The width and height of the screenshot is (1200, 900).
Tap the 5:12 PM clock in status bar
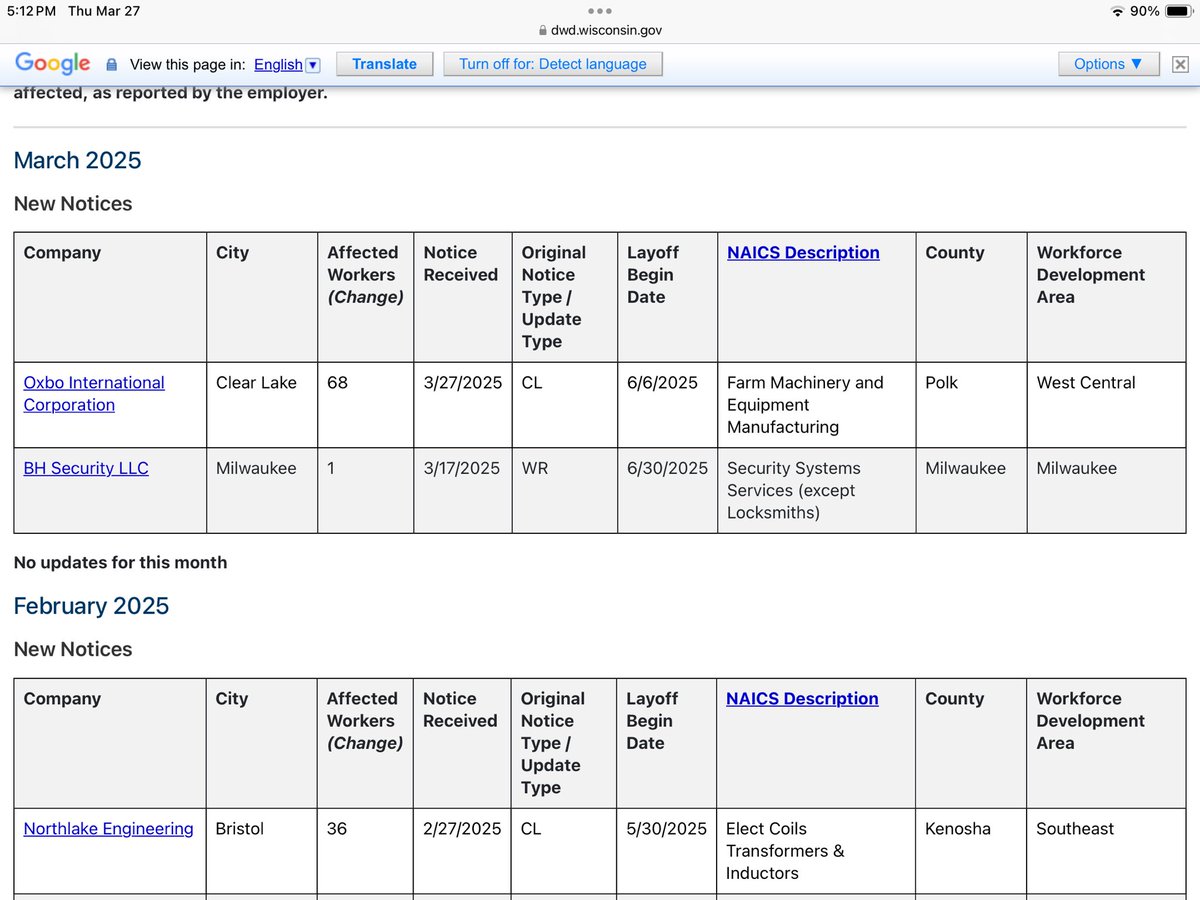tap(30, 11)
